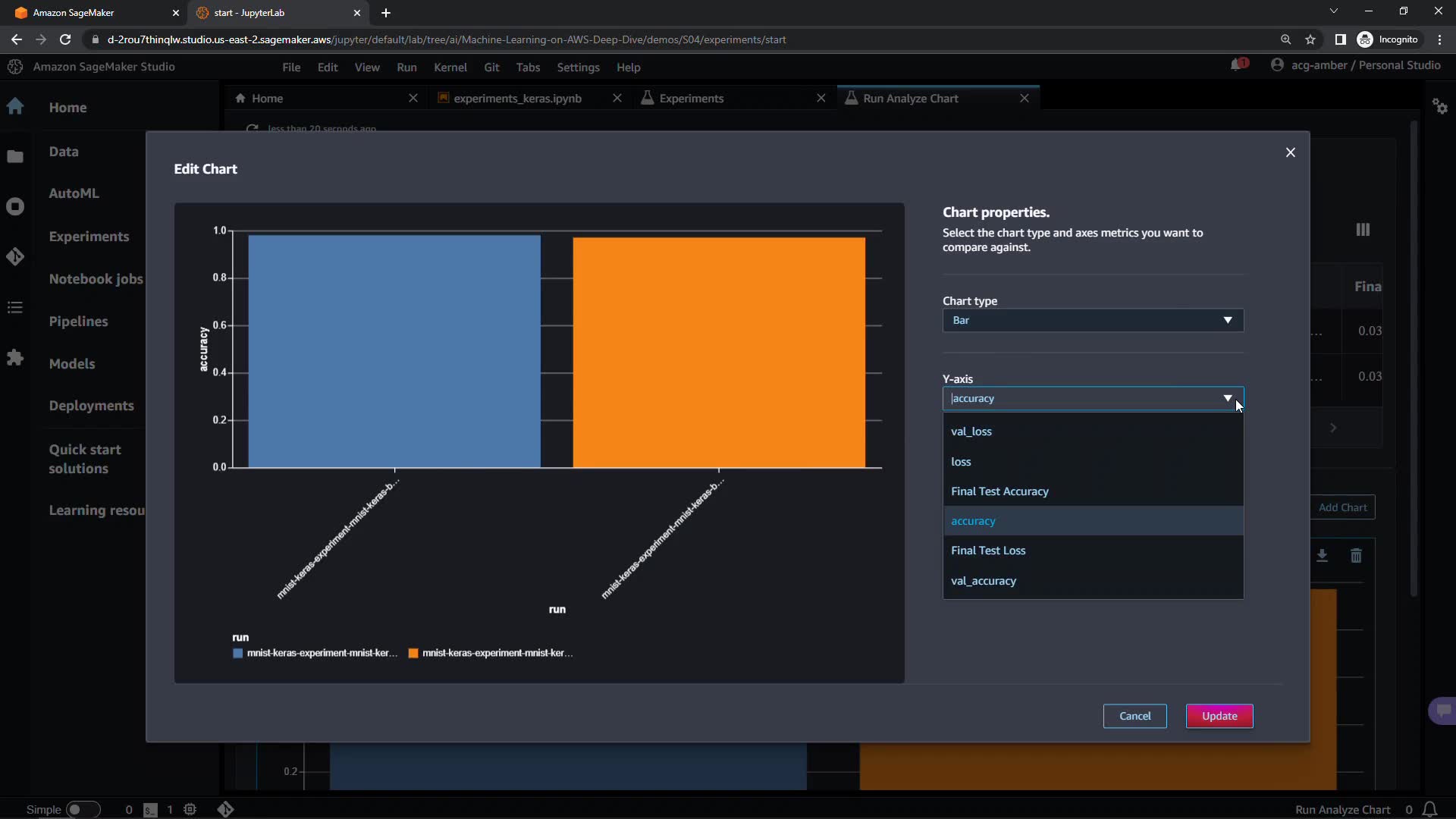1456x819 pixels.
Task: Open the Git sidebar icon
Action: tap(15, 257)
